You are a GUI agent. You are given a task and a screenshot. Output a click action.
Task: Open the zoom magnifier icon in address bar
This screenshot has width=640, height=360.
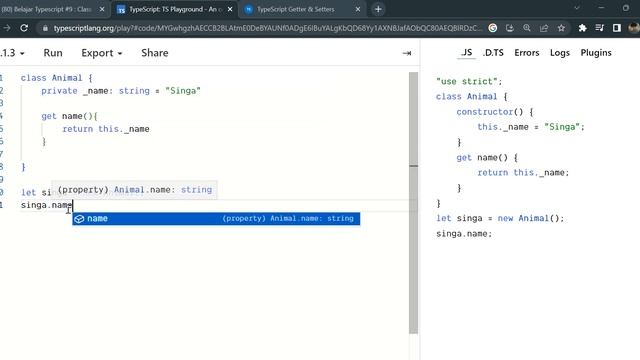pyautogui.click(x=527, y=28)
